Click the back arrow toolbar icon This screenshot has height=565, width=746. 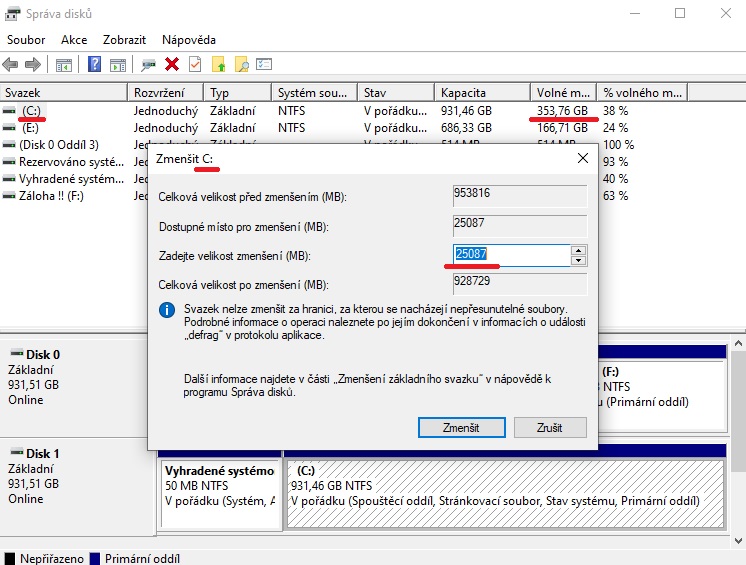[11, 64]
